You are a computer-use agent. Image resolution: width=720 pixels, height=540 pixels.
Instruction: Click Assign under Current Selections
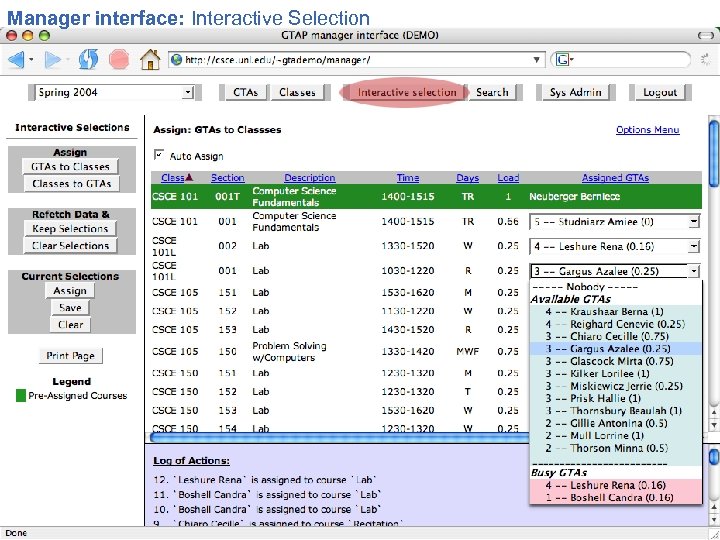click(x=70, y=291)
